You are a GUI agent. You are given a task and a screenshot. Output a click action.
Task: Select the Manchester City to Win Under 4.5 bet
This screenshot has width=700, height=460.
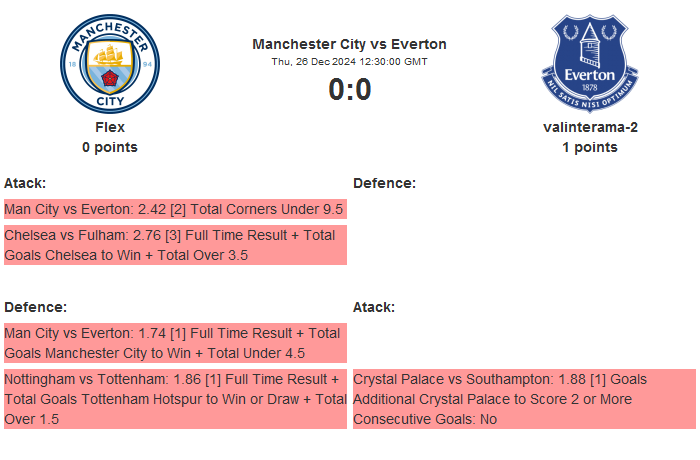[174, 343]
